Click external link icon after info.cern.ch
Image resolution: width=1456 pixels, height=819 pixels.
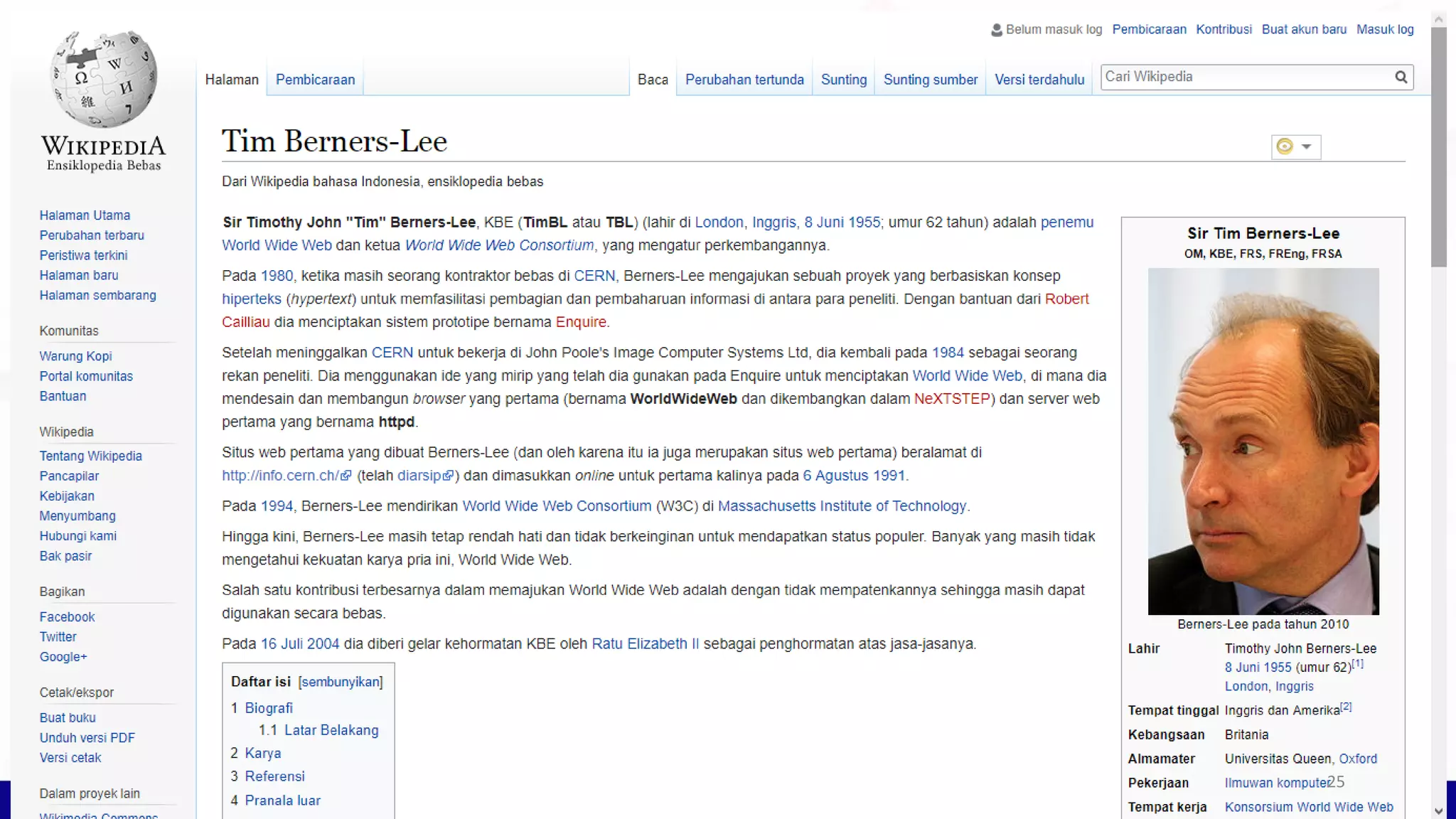point(346,476)
